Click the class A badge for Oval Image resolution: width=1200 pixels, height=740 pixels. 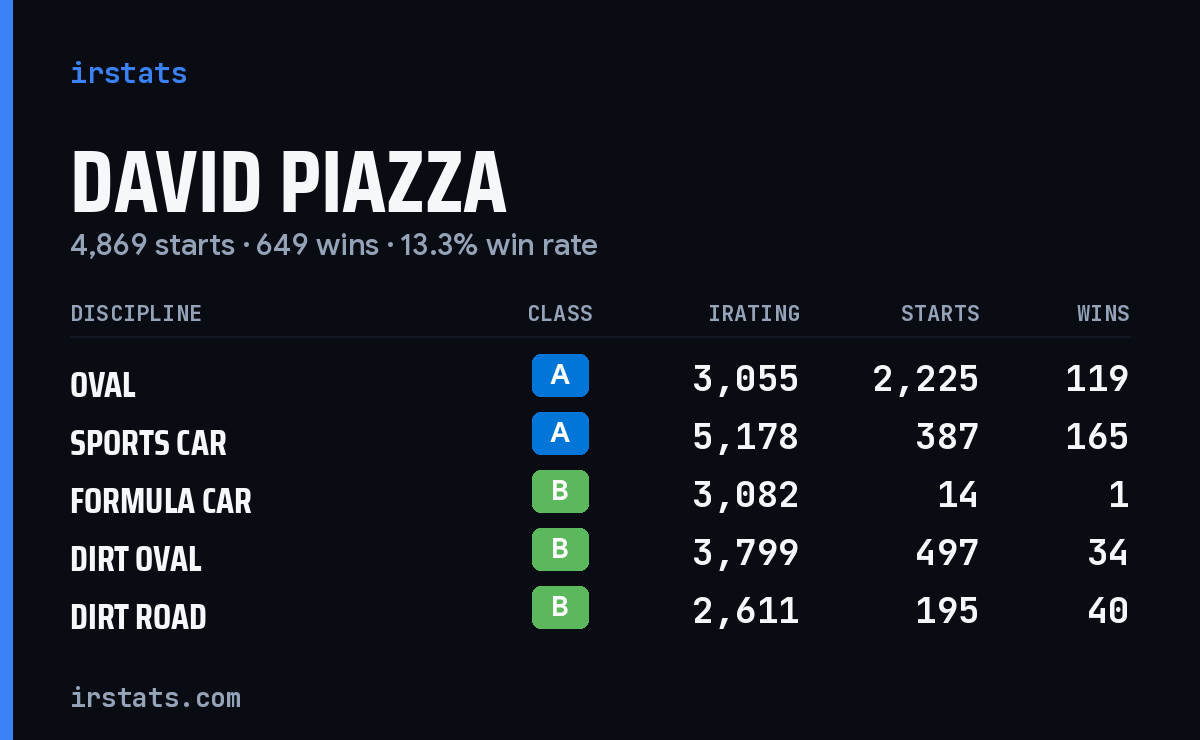tap(560, 375)
